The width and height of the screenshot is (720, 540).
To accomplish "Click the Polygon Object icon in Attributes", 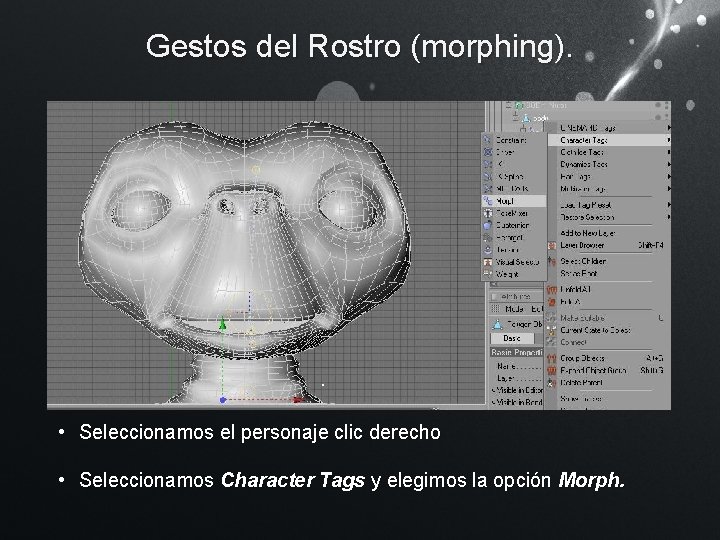I will click(498, 325).
